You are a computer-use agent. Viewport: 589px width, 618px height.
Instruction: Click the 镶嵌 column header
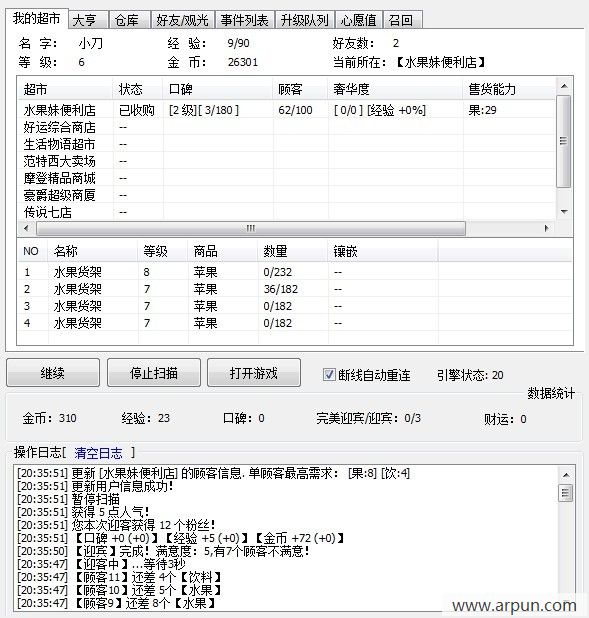(383, 251)
